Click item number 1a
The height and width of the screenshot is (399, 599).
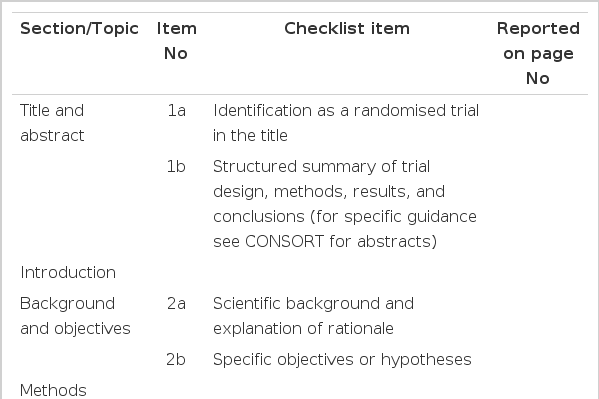pyautogui.click(x=176, y=111)
